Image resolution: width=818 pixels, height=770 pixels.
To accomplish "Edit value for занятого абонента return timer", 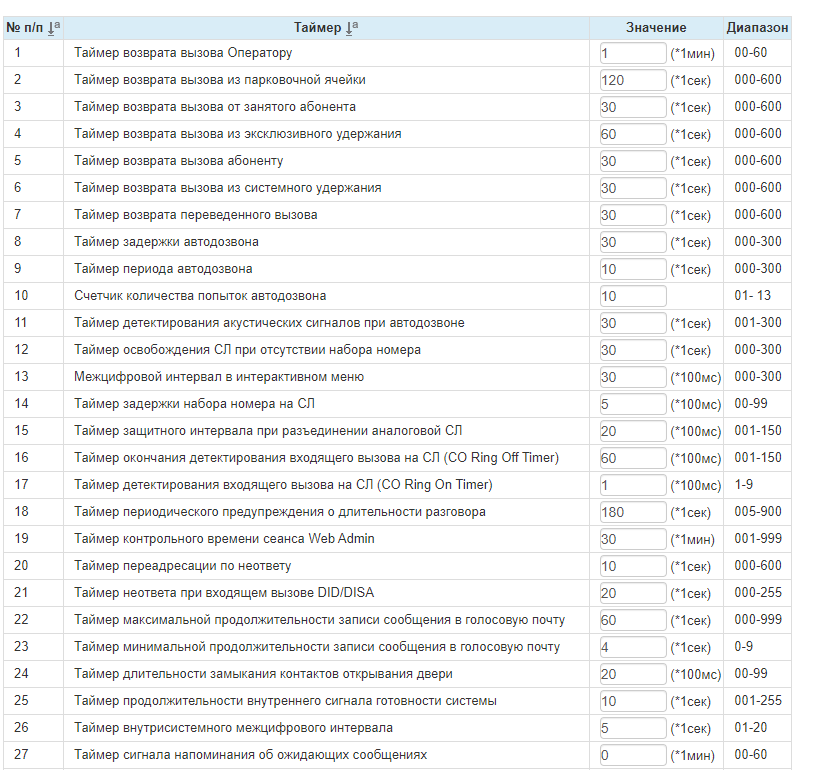I will pos(633,107).
